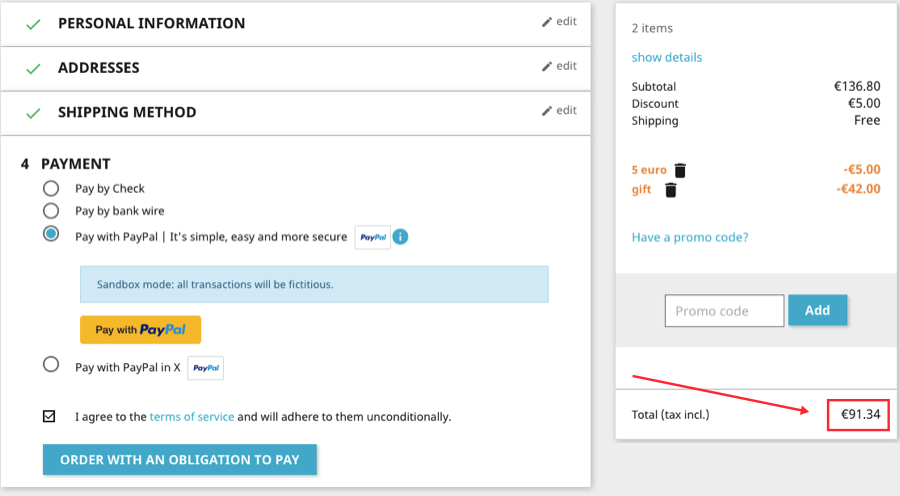Click the pencil edit icon for Addresses

click(547, 67)
